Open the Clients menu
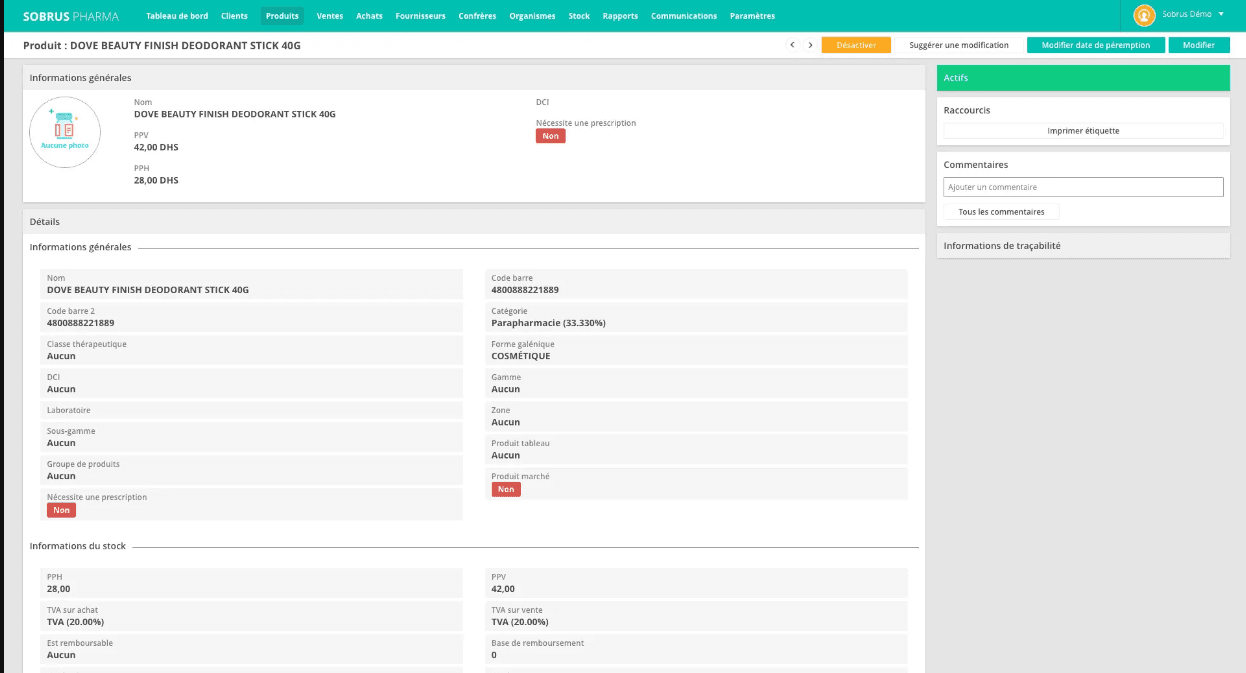This screenshot has height=673, width=1246. pos(235,16)
